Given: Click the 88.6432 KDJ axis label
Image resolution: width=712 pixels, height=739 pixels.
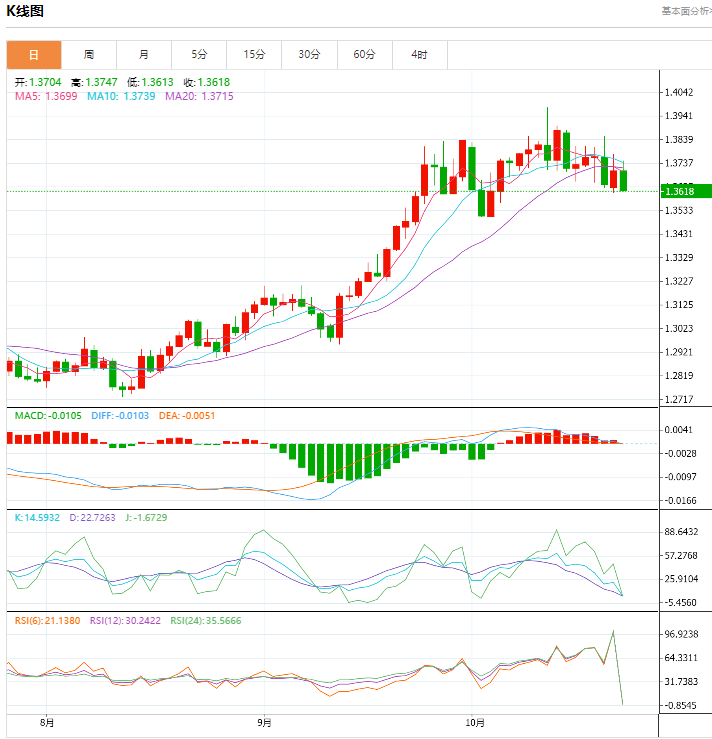Looking at the screenshot, I should coord(681,532).
